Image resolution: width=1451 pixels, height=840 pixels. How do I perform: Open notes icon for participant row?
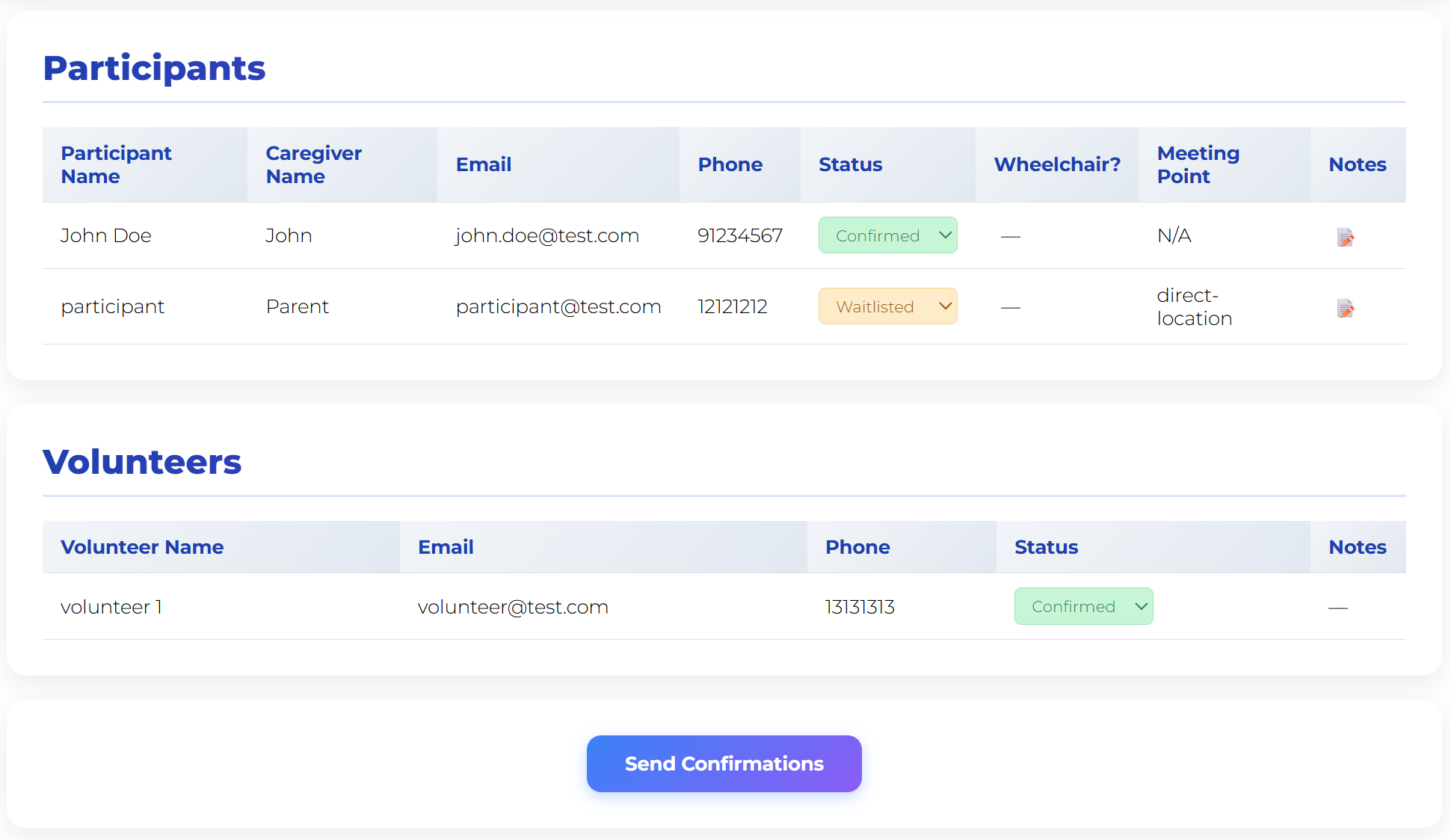click(x=1346, y=308)
